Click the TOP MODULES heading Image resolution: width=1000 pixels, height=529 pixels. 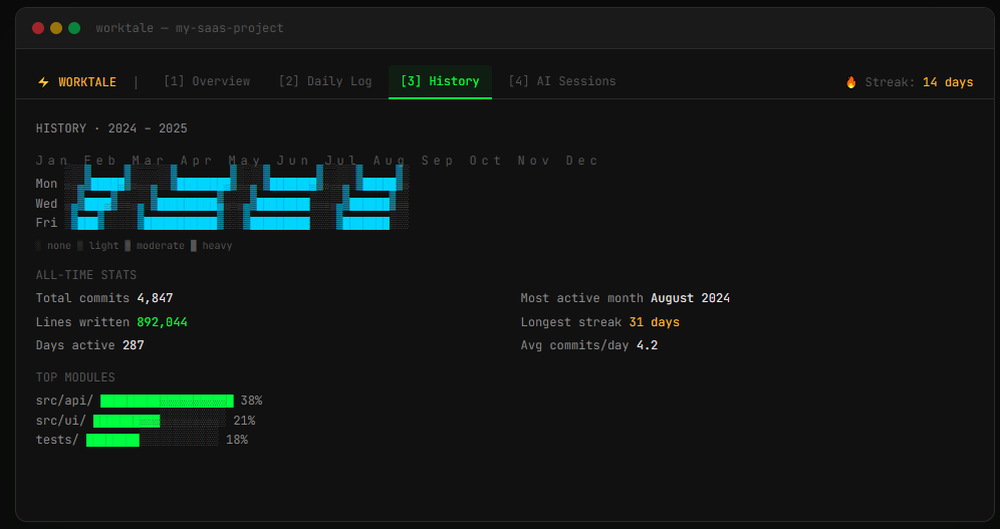(75, 377)
